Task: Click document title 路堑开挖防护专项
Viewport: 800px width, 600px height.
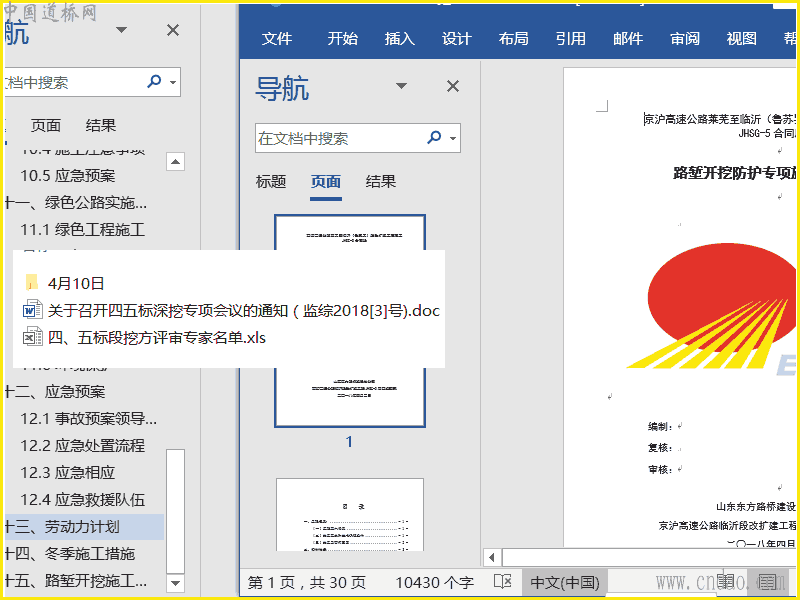Action: click(x=734, y=173)
